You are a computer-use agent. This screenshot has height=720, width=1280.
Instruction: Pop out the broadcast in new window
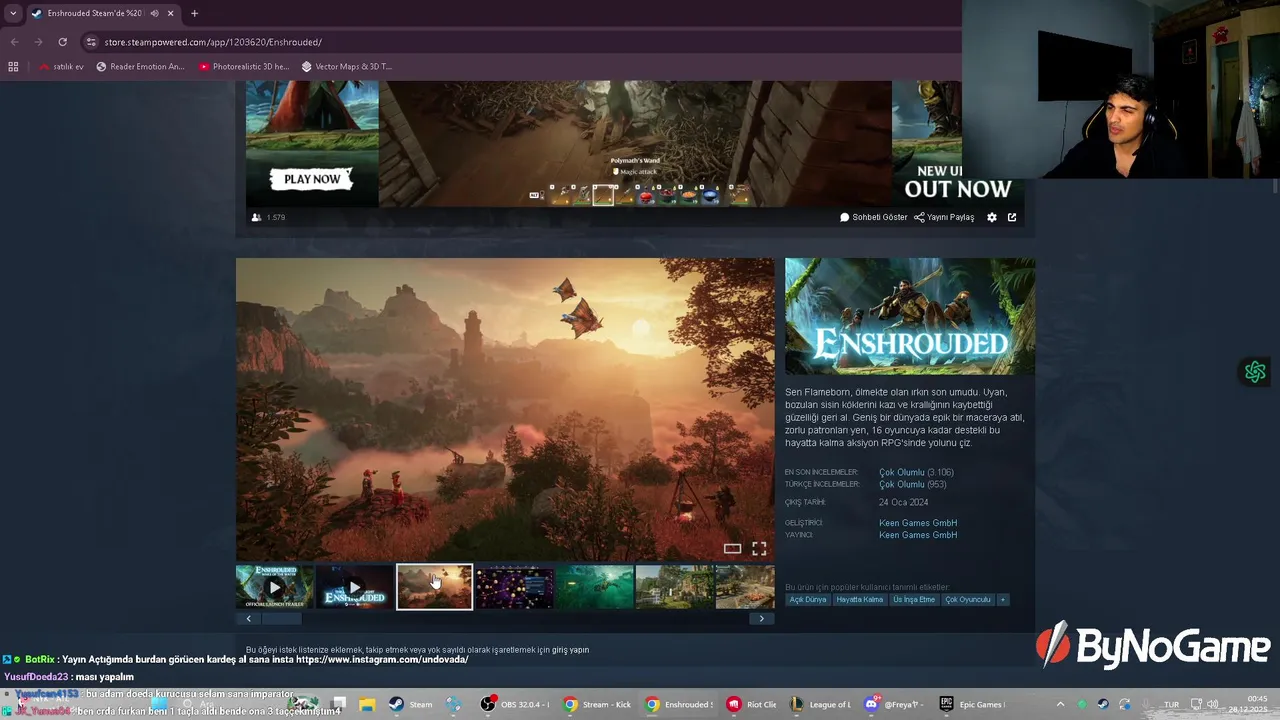tap(1012, 217)
